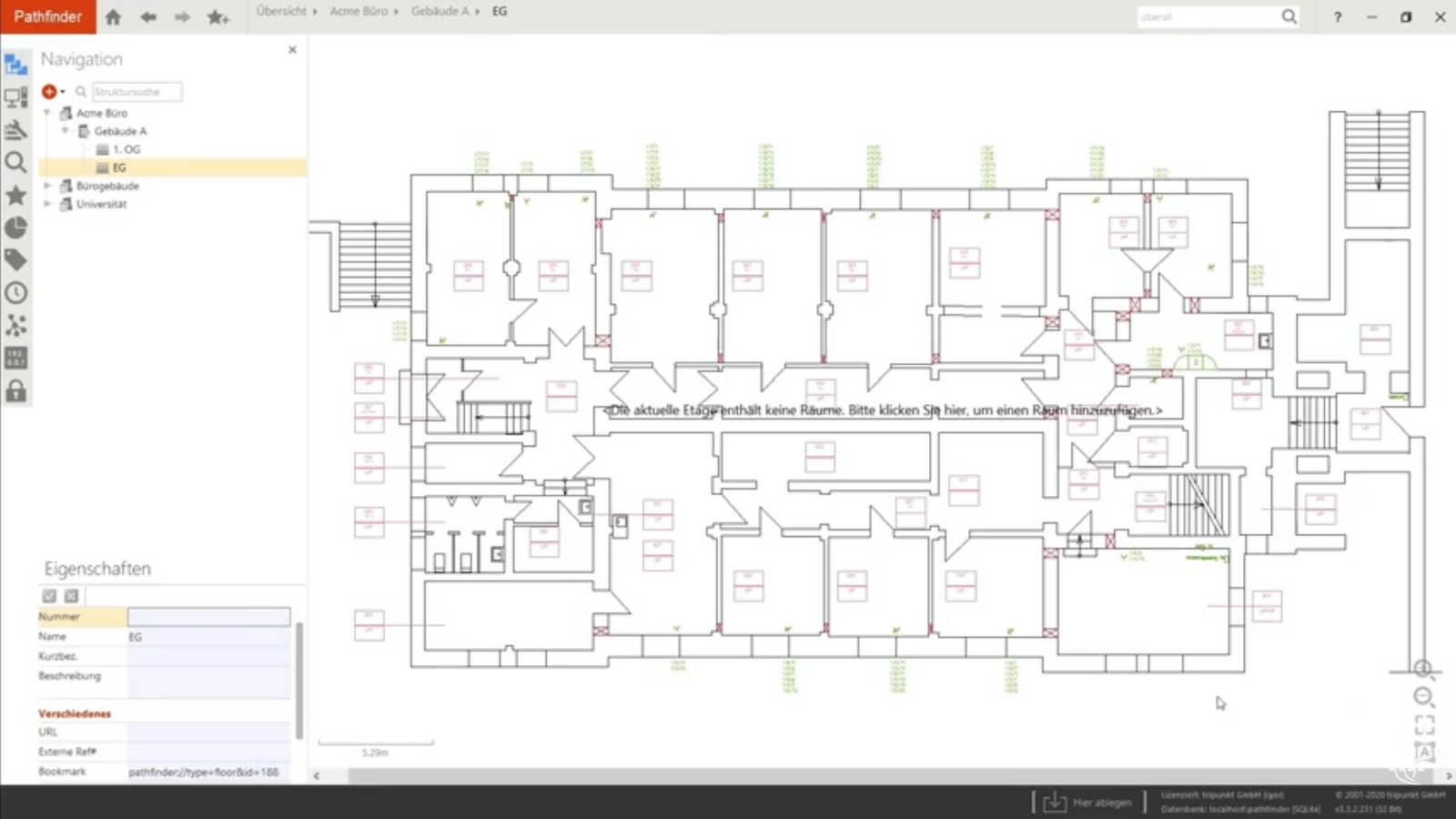Collapse the Gebäude A tree node
1456x819 pixels.
pos(66,131)
